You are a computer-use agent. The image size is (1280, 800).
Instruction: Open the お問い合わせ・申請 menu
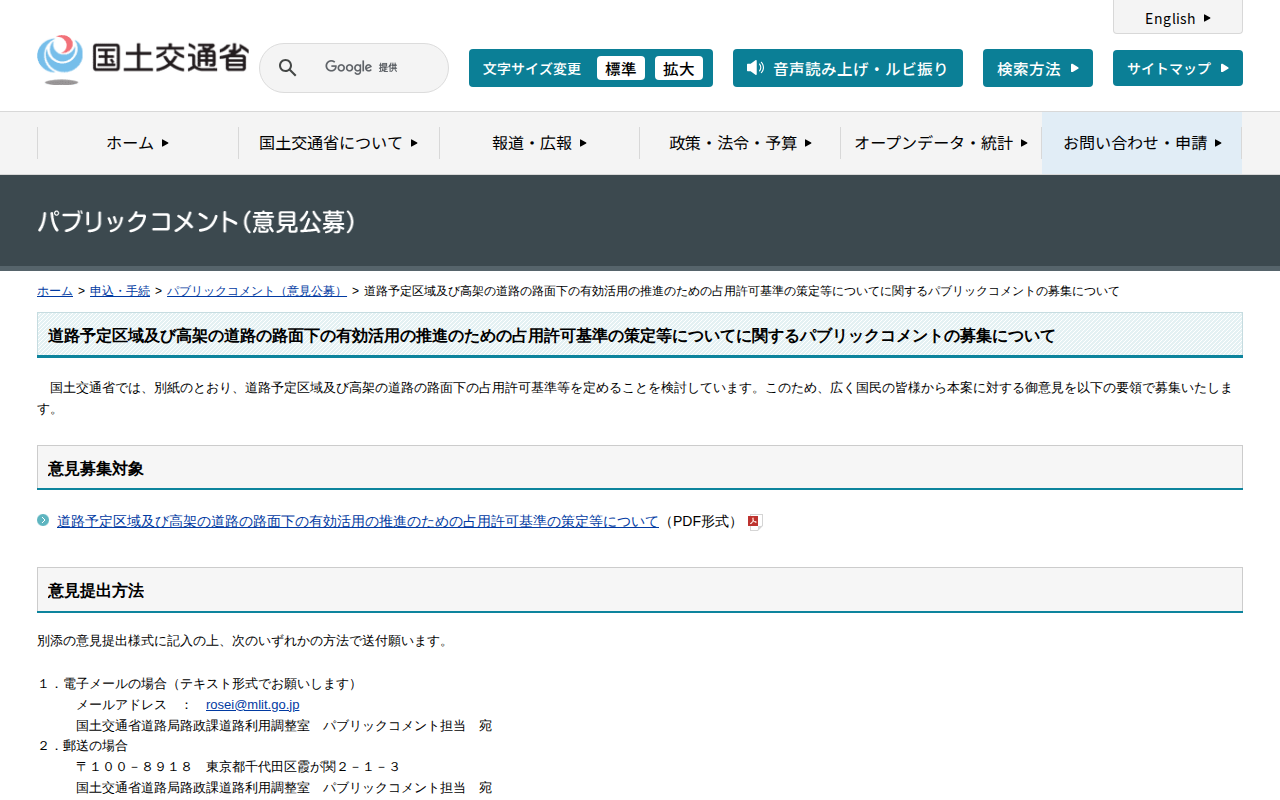(x=1142, y=143)
